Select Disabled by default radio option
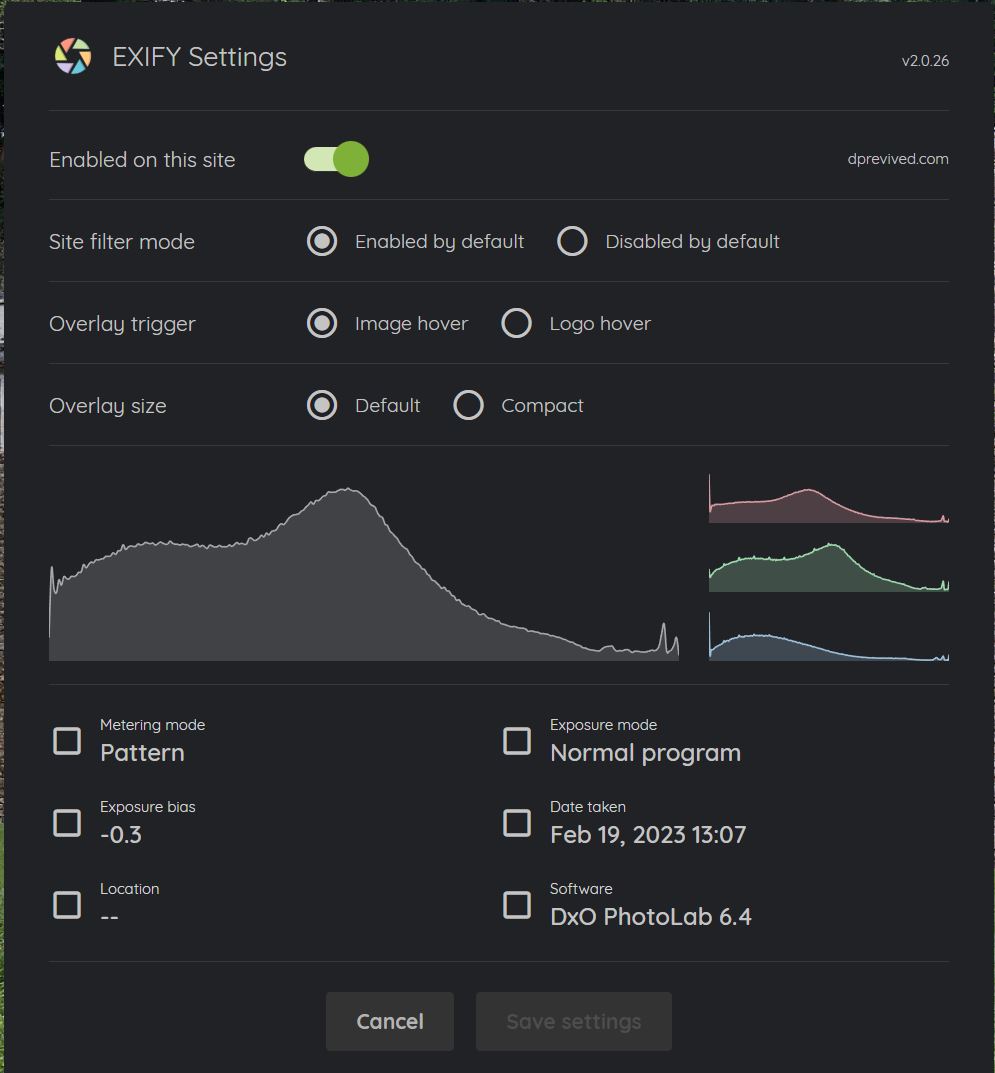The height and width of the screenshot is (1073, 995). [572, 242]
